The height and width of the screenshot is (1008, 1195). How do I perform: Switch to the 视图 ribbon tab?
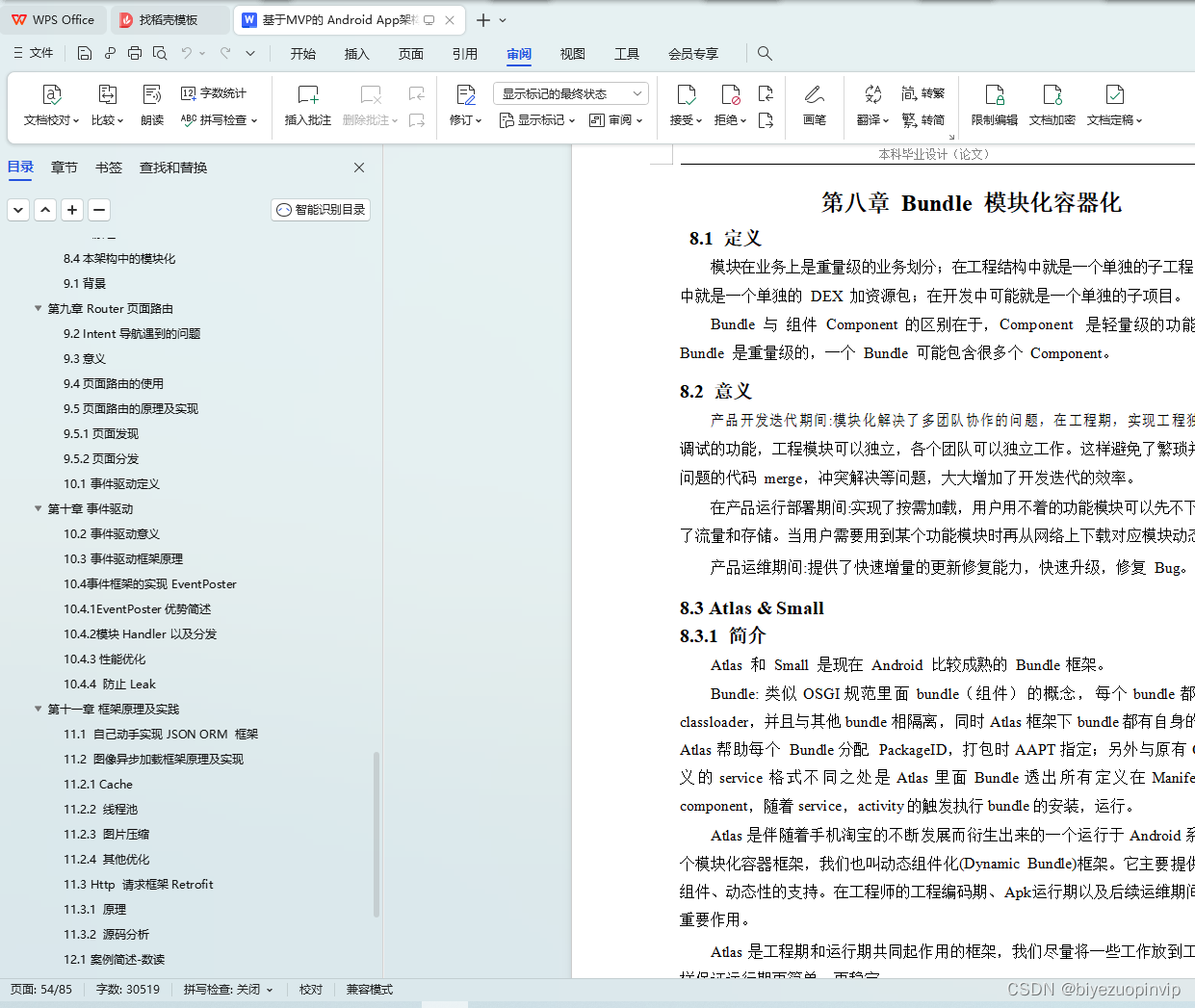[x=573, y=54]
